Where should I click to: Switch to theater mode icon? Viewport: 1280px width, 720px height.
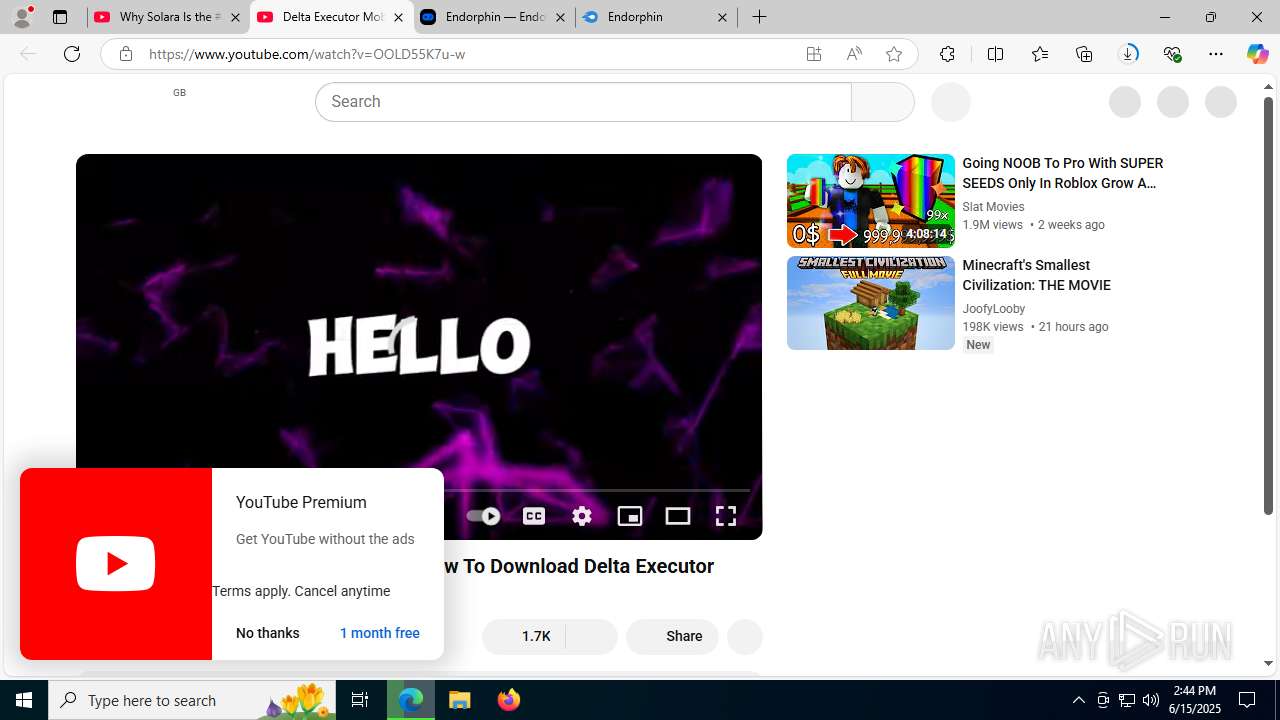click(678, 516)
